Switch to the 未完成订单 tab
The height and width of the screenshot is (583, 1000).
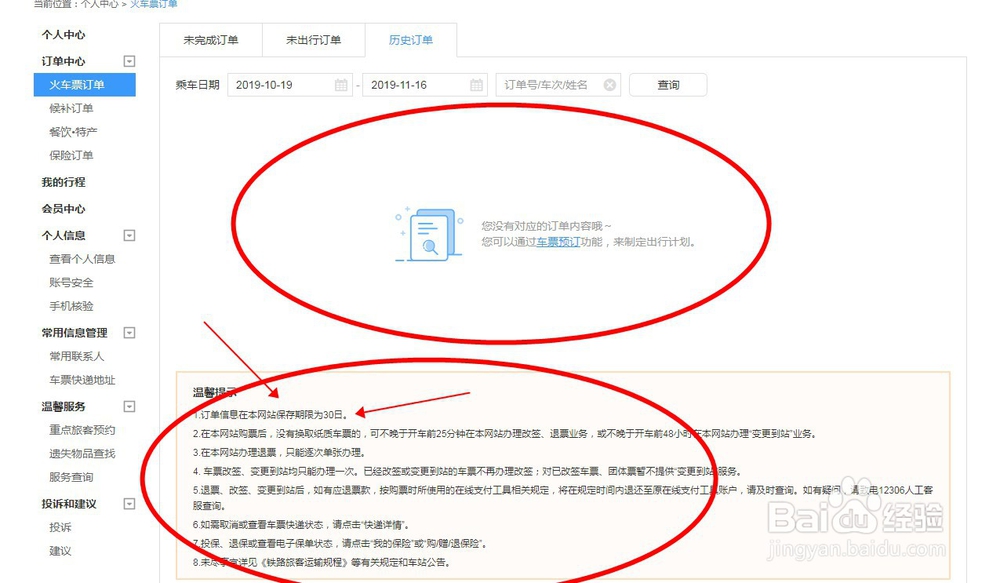coord(211,40)
